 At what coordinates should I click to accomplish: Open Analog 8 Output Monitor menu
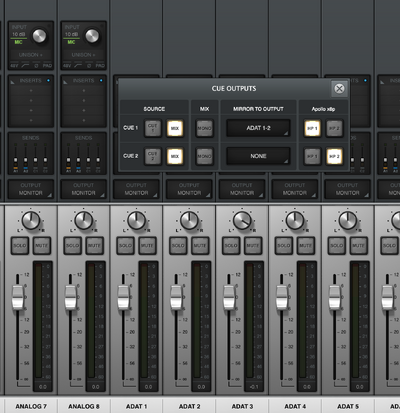[84, 189]
